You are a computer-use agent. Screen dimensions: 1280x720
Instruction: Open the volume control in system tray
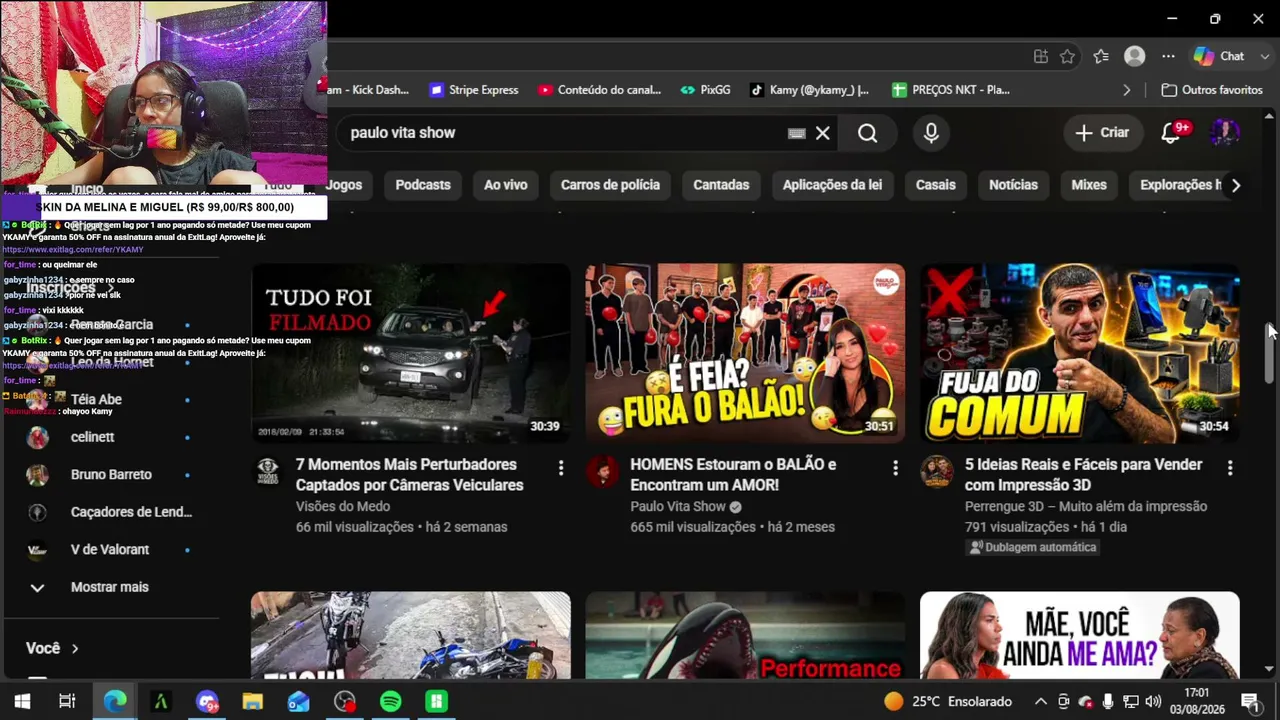(x=1153, y=702)
